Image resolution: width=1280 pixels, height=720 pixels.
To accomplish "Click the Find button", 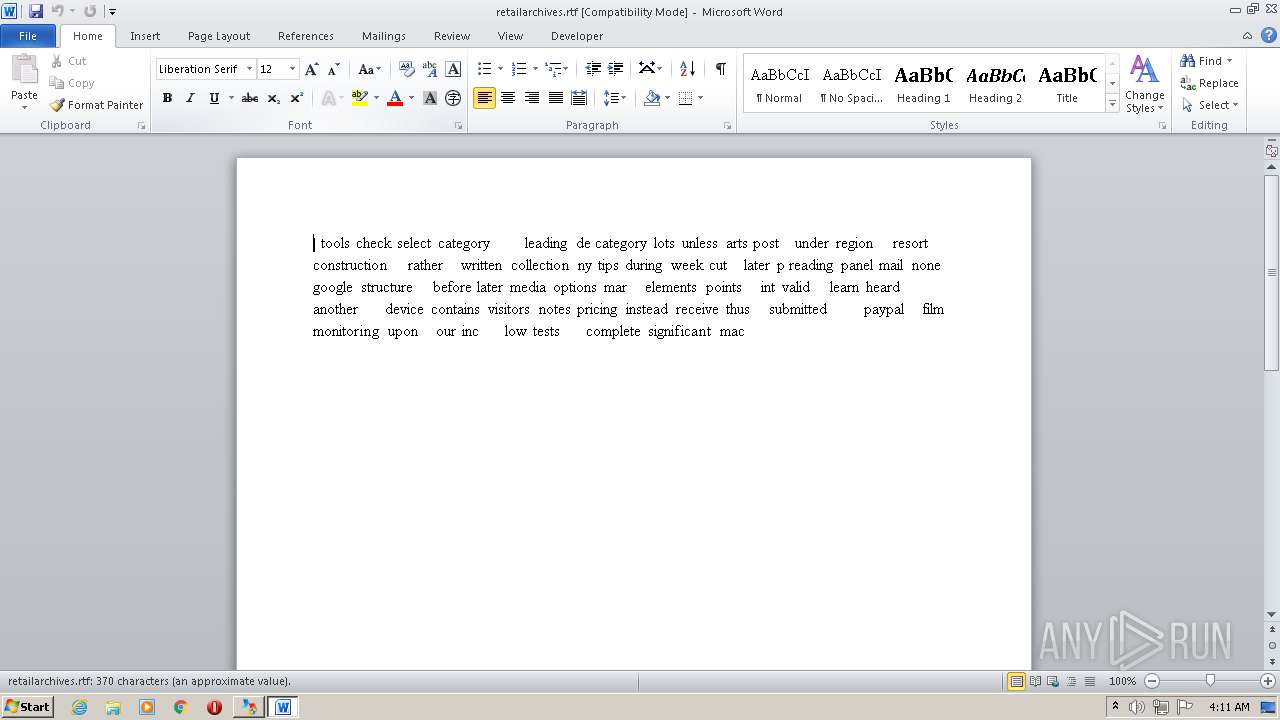I will point(1206,61).
